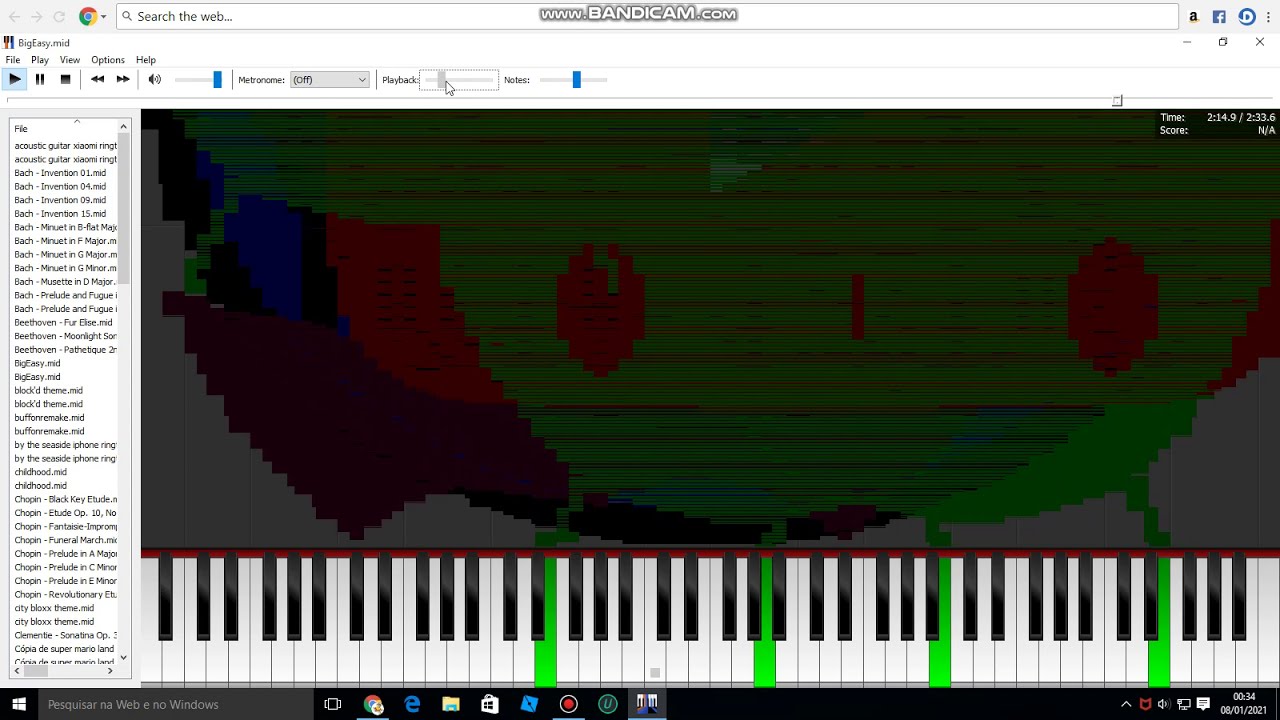This screenshot has height=720, width=1280.
Task: Select Chopin - Prelude in A Major file
Action: pos(65,554)
